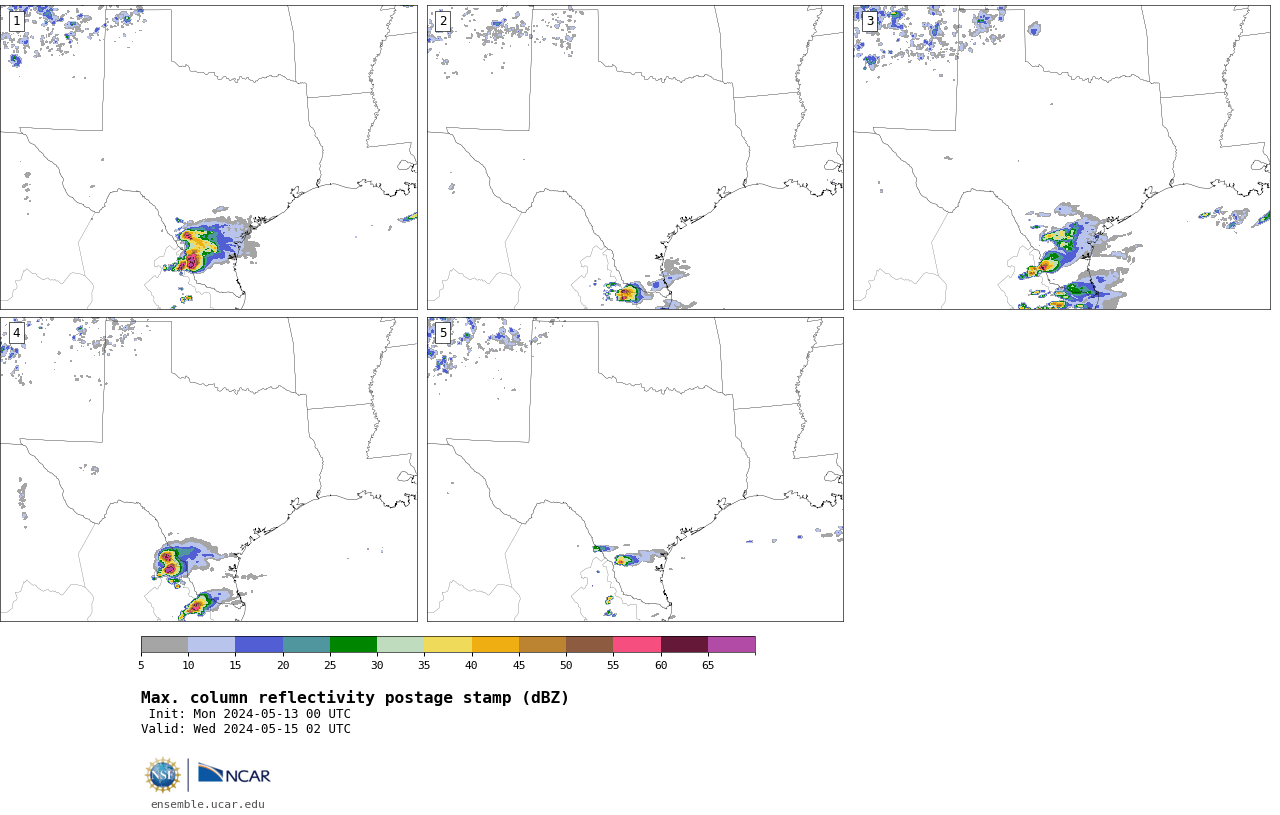Open ensemble member 5 reflectivity map
This screenshot has height=815, width=1280.
[635, 469]
